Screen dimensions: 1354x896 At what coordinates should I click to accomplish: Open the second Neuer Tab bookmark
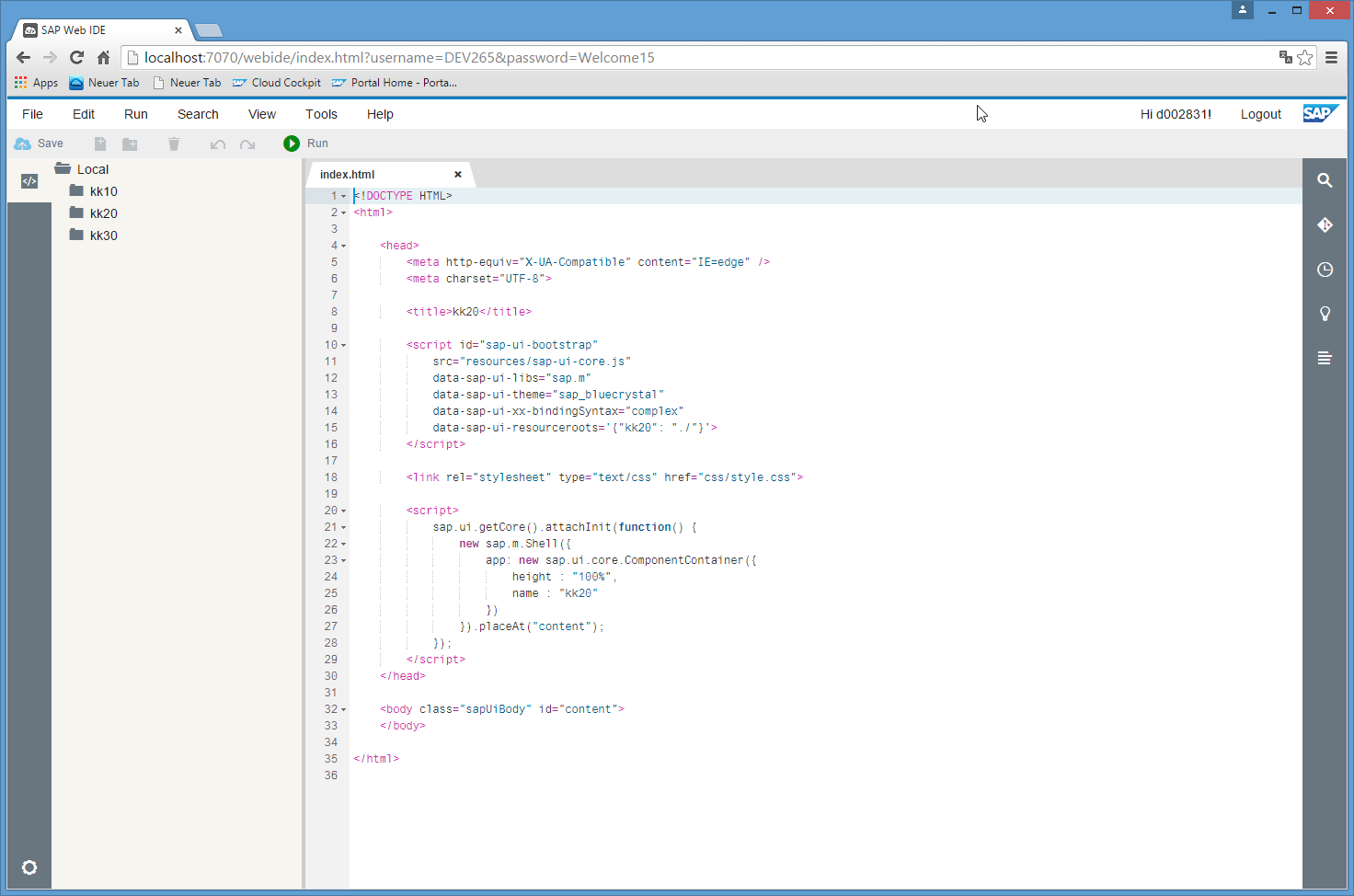(x=187, y=83)
